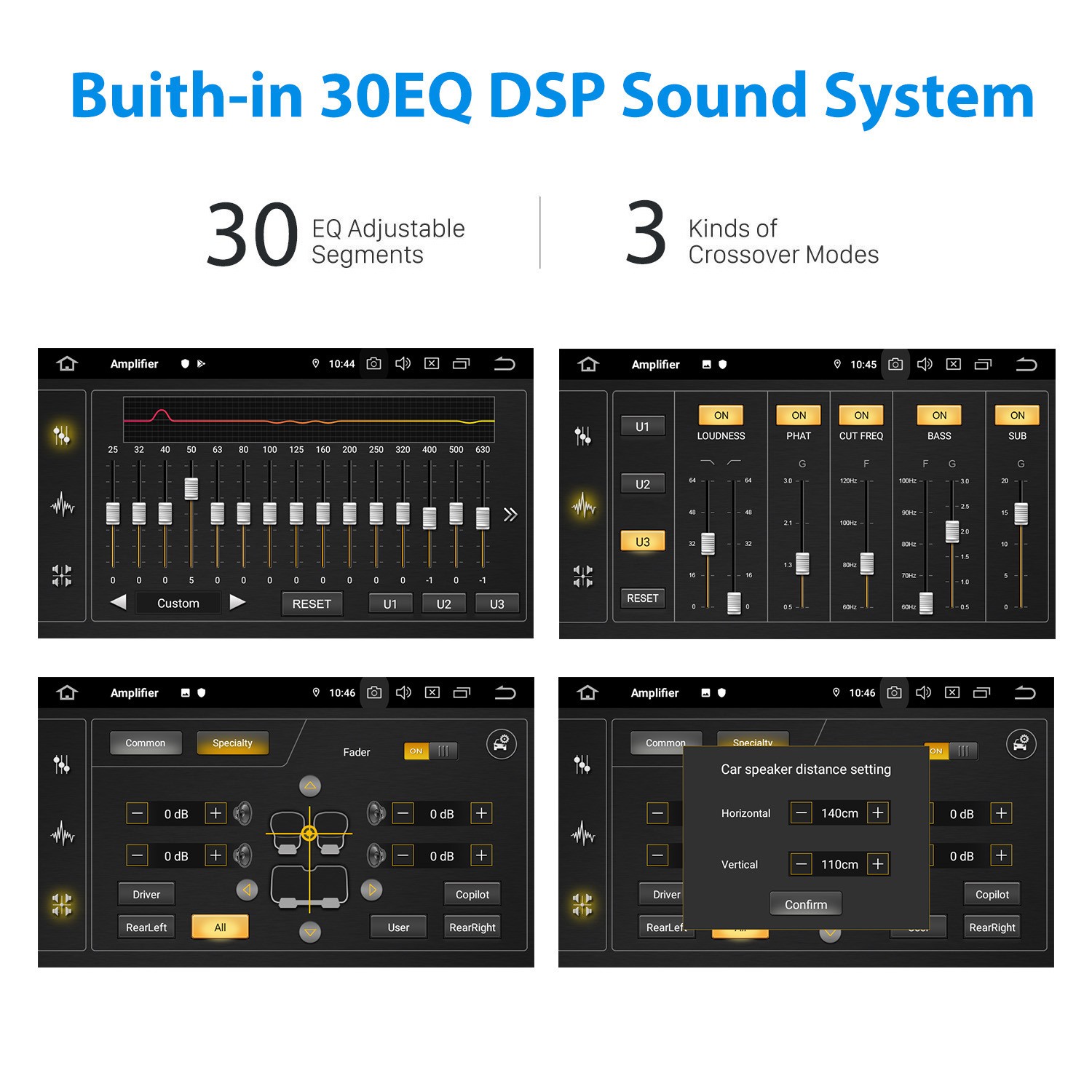This screenshot has width=1092, height=1092.
Task: Toggle LOUDNESS ON switch
Action: (721, 415)
